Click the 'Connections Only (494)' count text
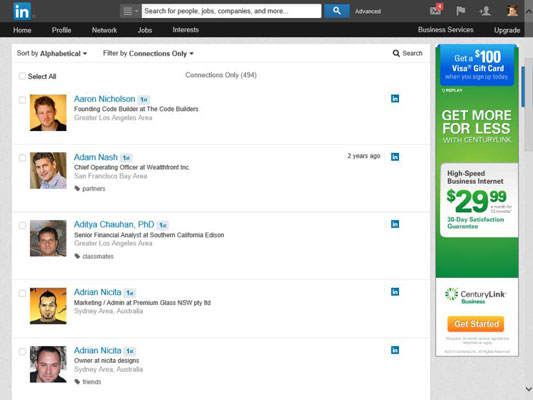The height and width of the screenshot is (400, 533). (x=221, y=75)
